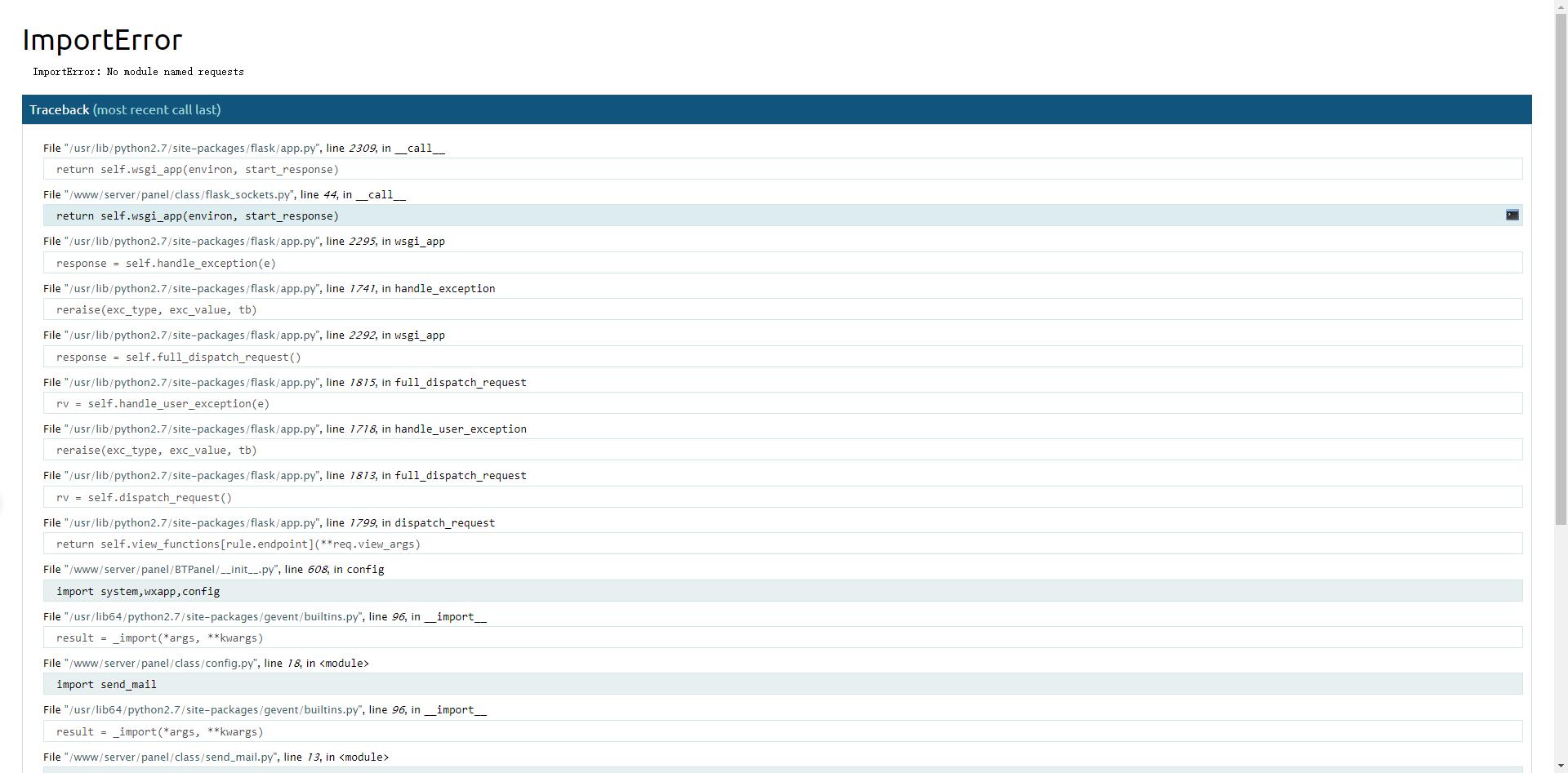Click the File line for app.py line 1815
This screenshot has height=773, width=1568.
285,382
